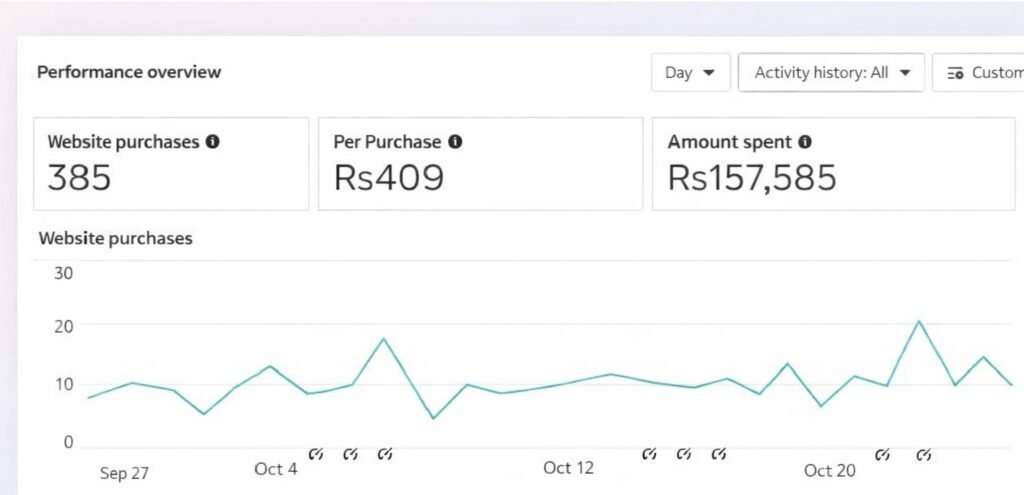The width and height of the screenshot is (1024, 495).
Task: Select second activity marker after Oct 4
Action: click(350, 454)
